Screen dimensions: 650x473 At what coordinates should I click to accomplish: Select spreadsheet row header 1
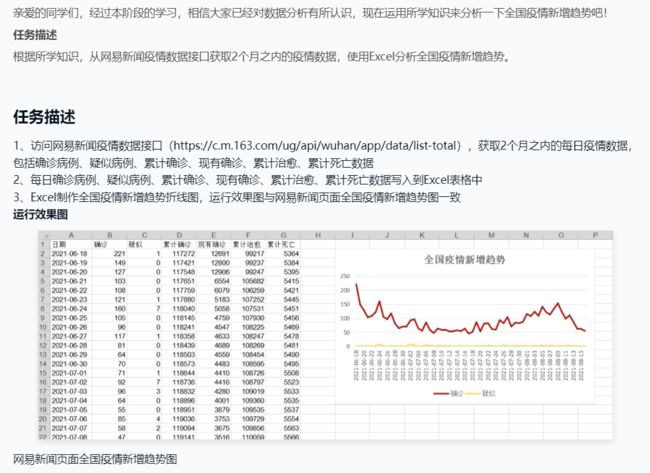click(x=43, y=244)
